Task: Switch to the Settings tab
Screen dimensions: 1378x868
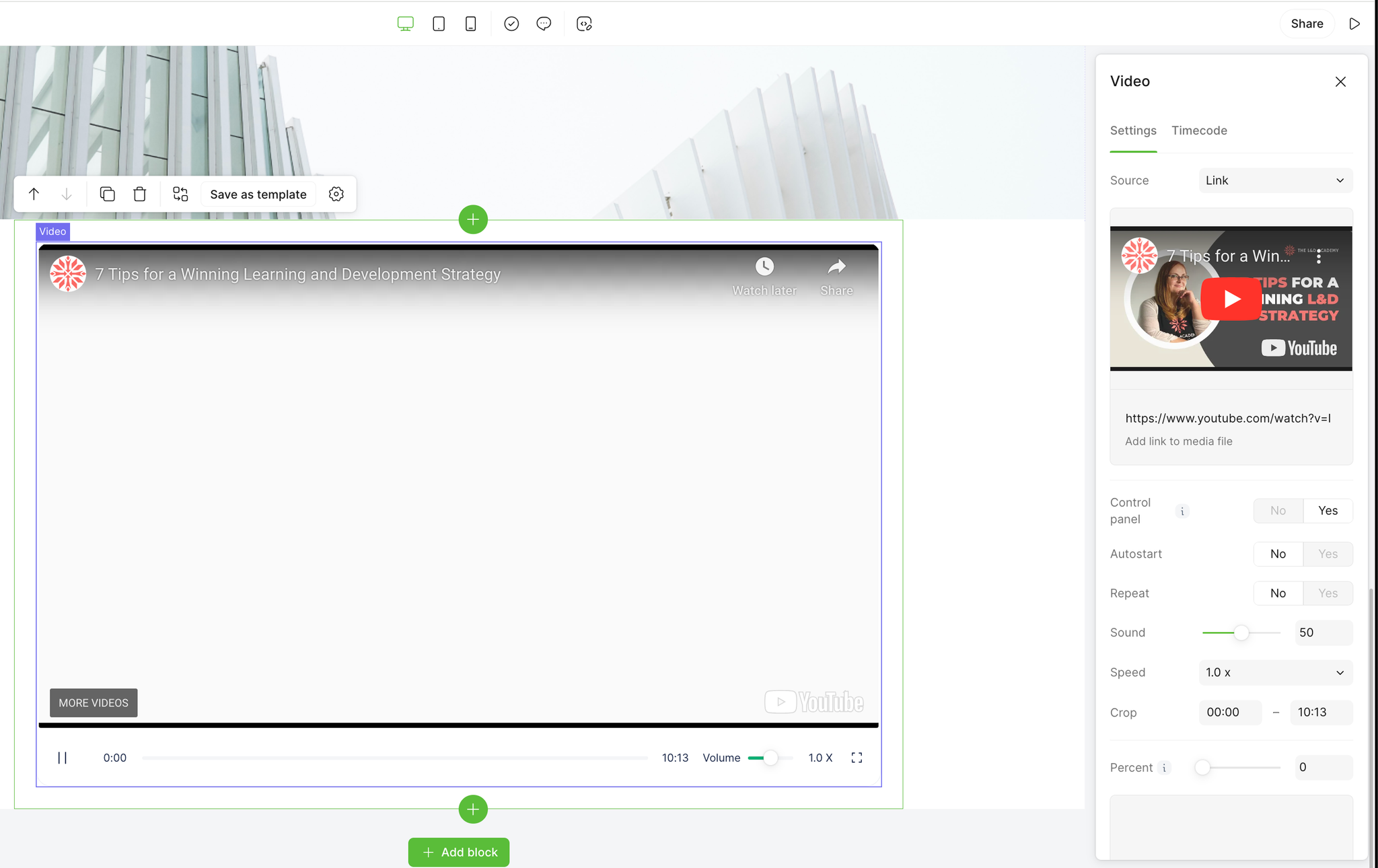Action: coord(1133,131)
